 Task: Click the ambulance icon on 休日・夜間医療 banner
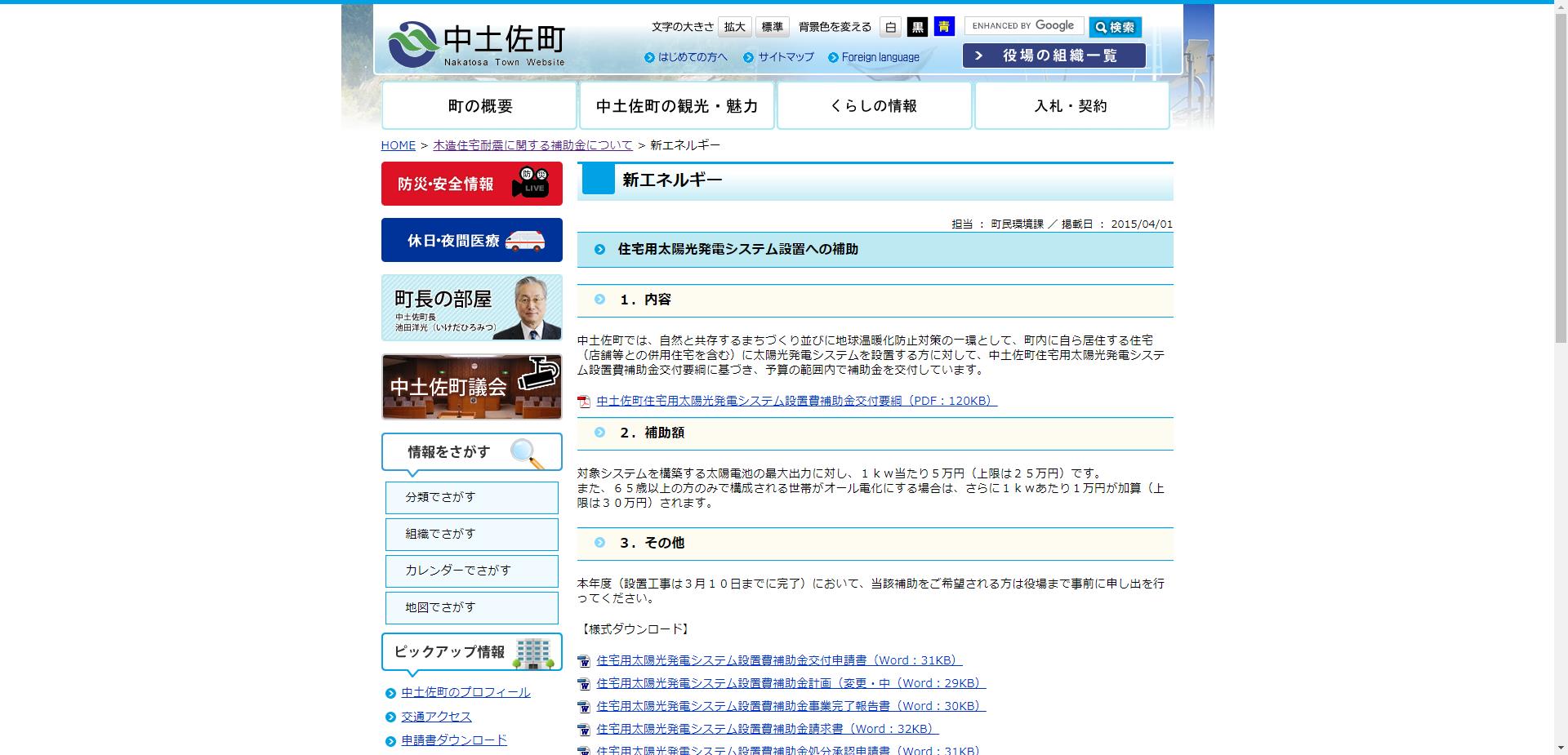527,239
